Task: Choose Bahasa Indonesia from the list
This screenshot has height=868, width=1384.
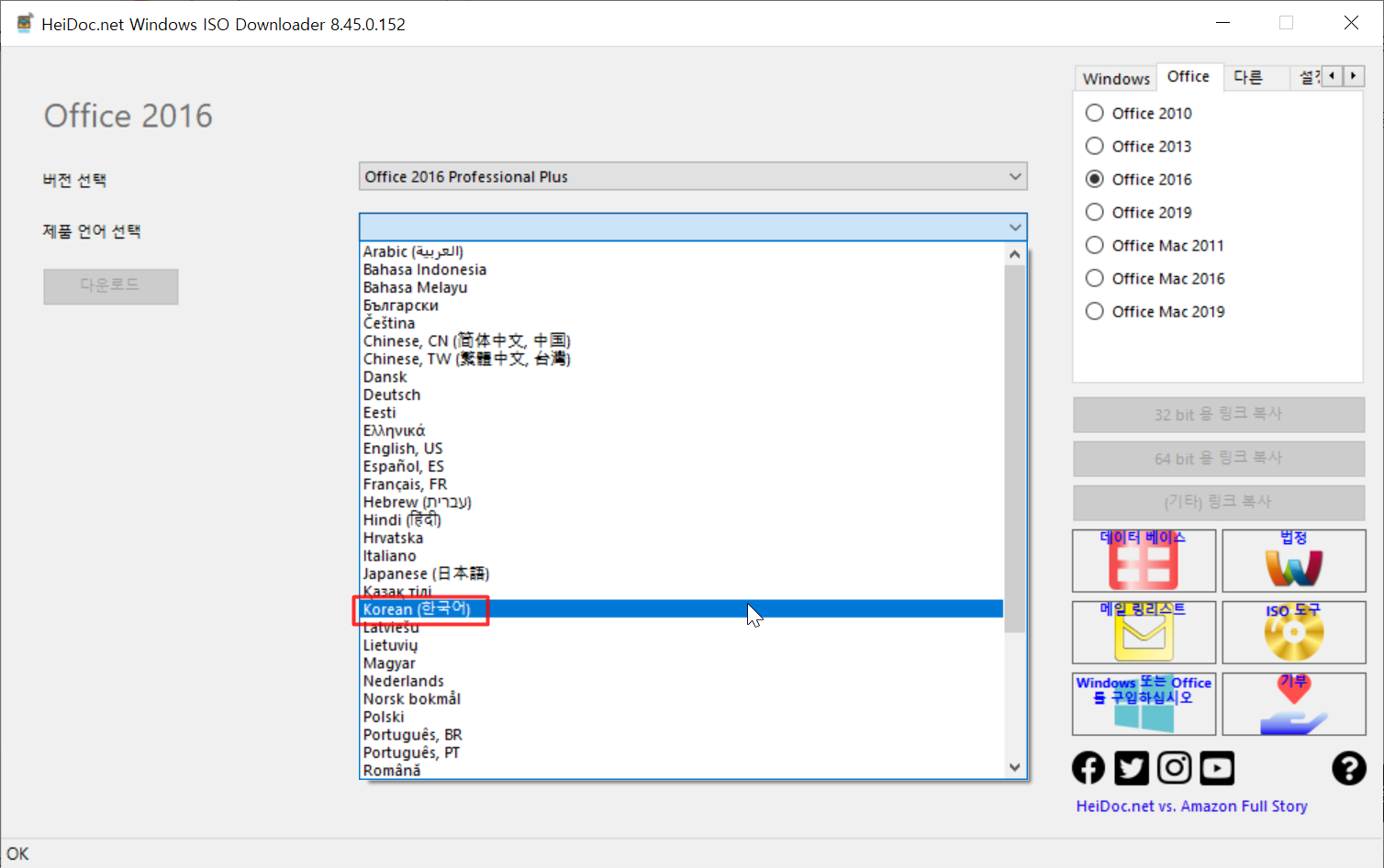Action: click(x=682, y=270)
